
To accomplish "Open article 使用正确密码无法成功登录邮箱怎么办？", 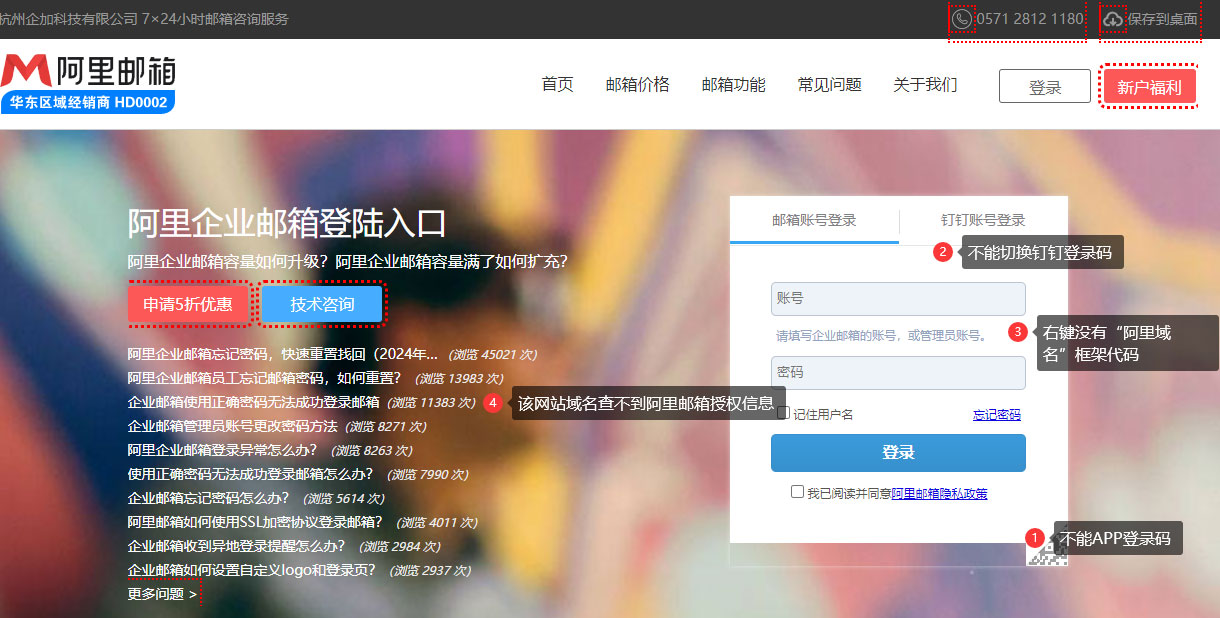I will pos(250,474).
